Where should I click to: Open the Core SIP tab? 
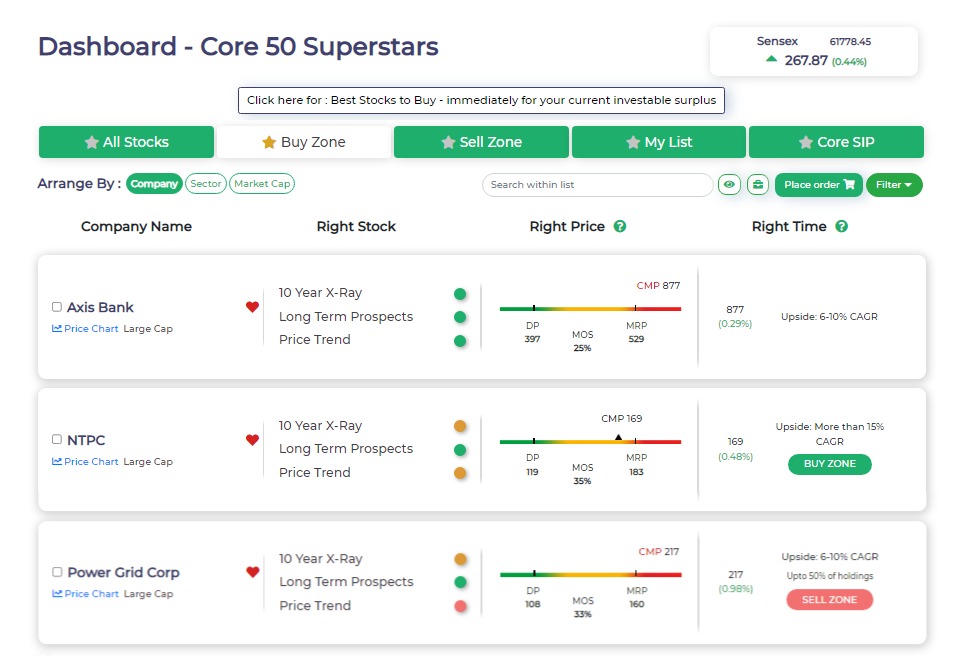(835, 142)
